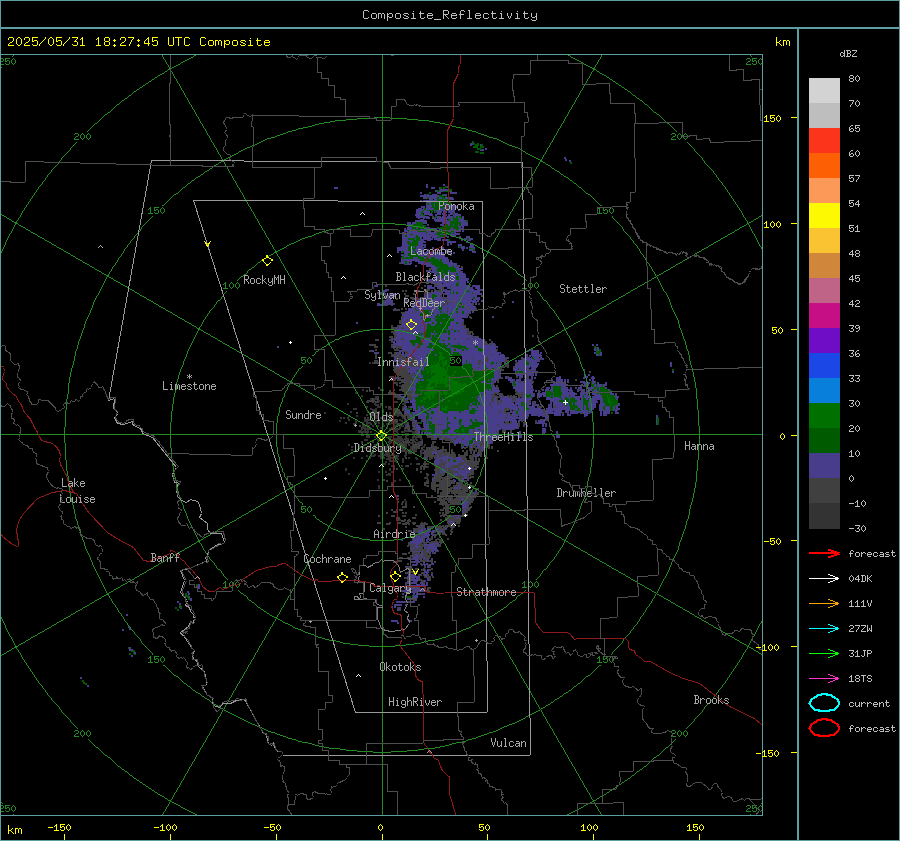Click the RedDeer city label
Image resolution: width=900 pixels, height=841 pixels.
tap(424, 303)
